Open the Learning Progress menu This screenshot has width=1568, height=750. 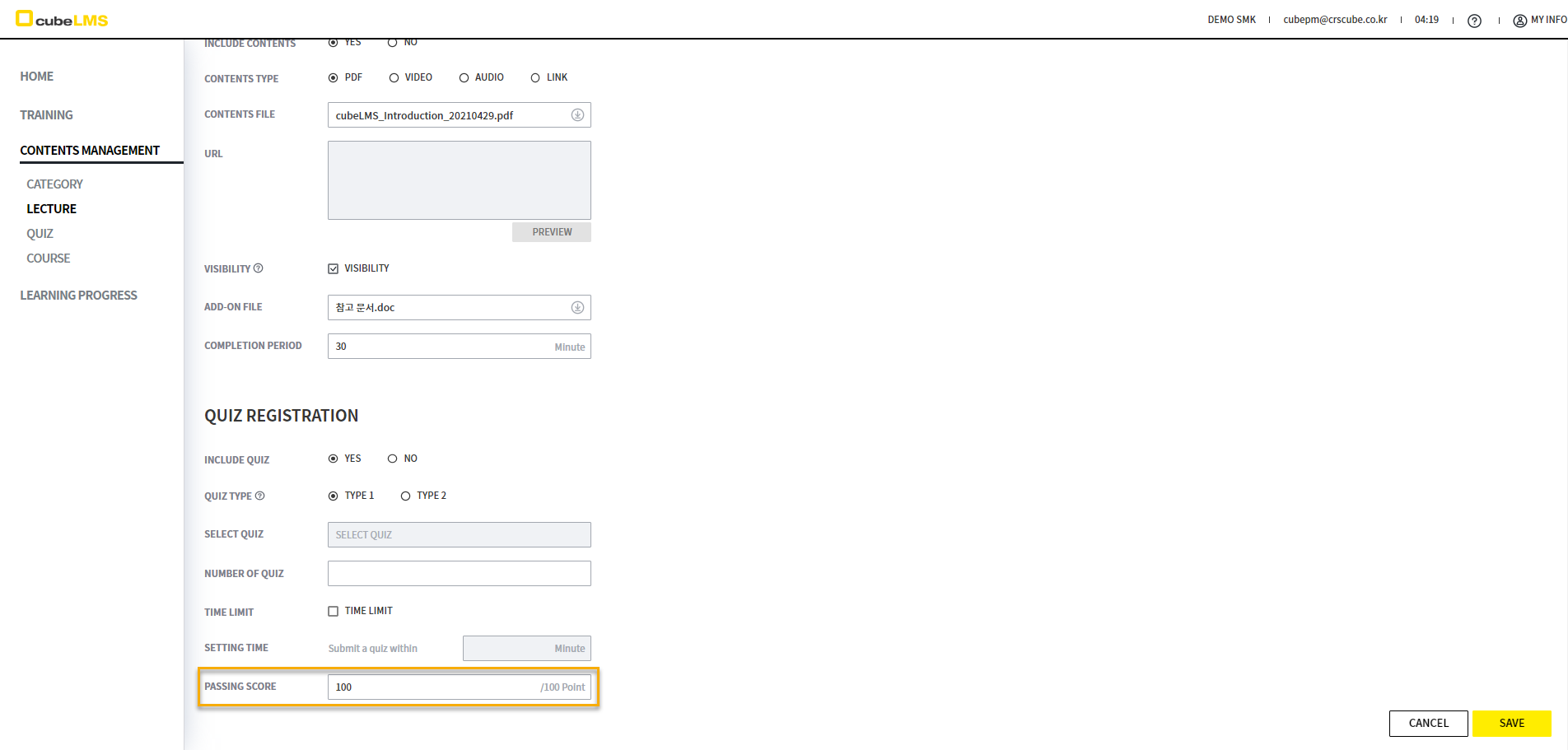(x=78, y=296)
